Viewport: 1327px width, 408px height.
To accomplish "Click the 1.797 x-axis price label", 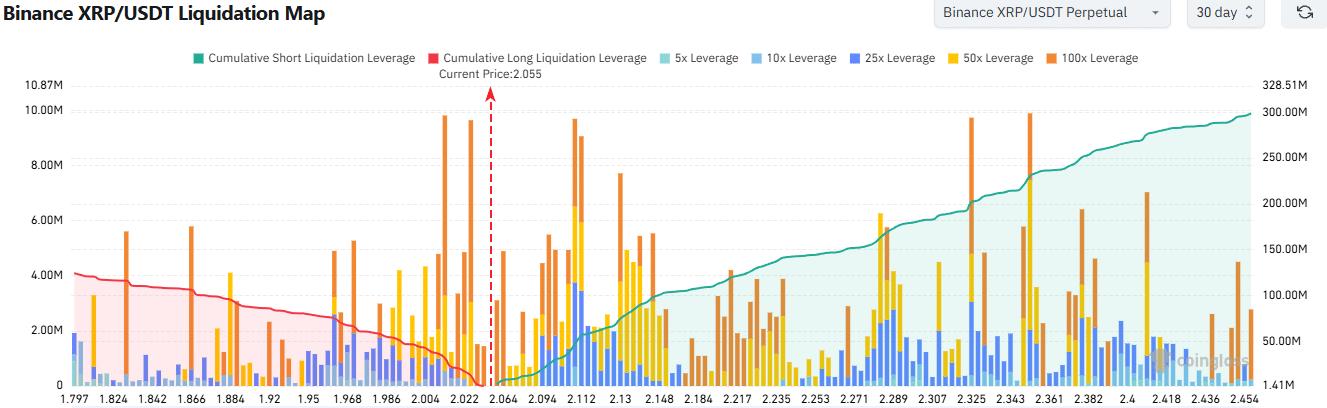I will [75, 399].
